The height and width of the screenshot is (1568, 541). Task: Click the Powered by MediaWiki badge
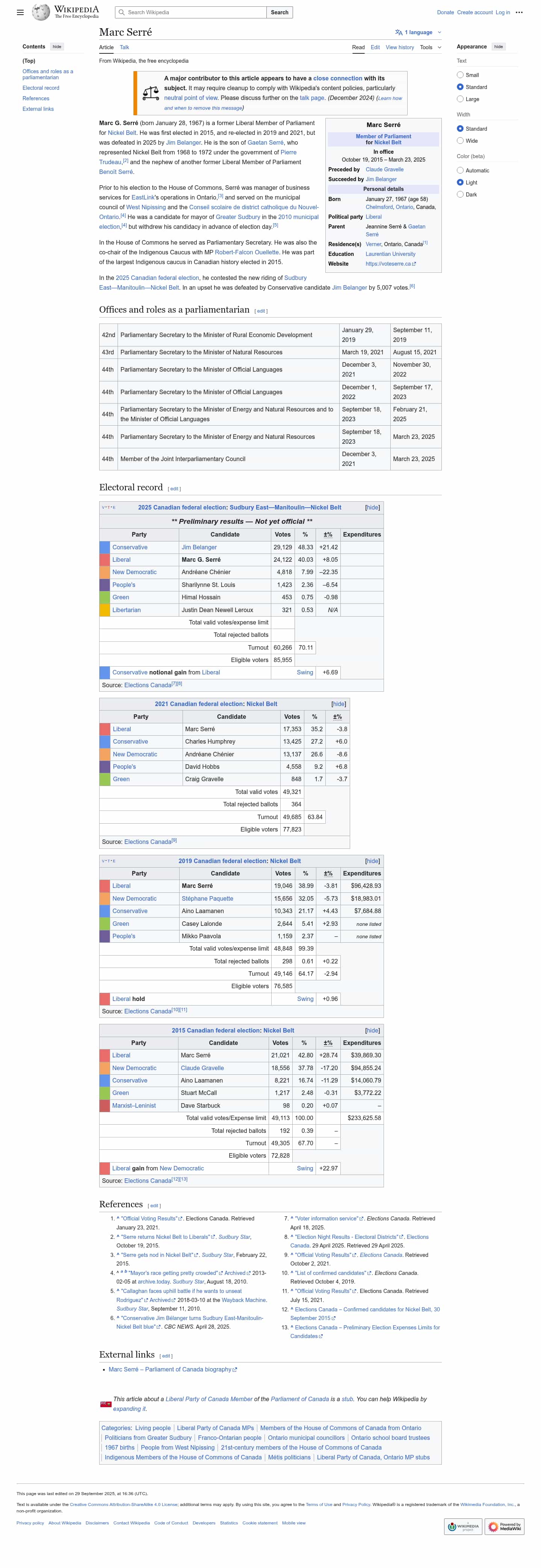point(504,1526)
